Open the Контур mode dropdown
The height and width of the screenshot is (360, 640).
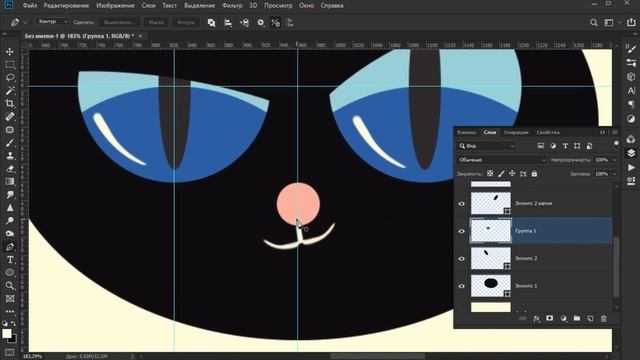[53, 22]
